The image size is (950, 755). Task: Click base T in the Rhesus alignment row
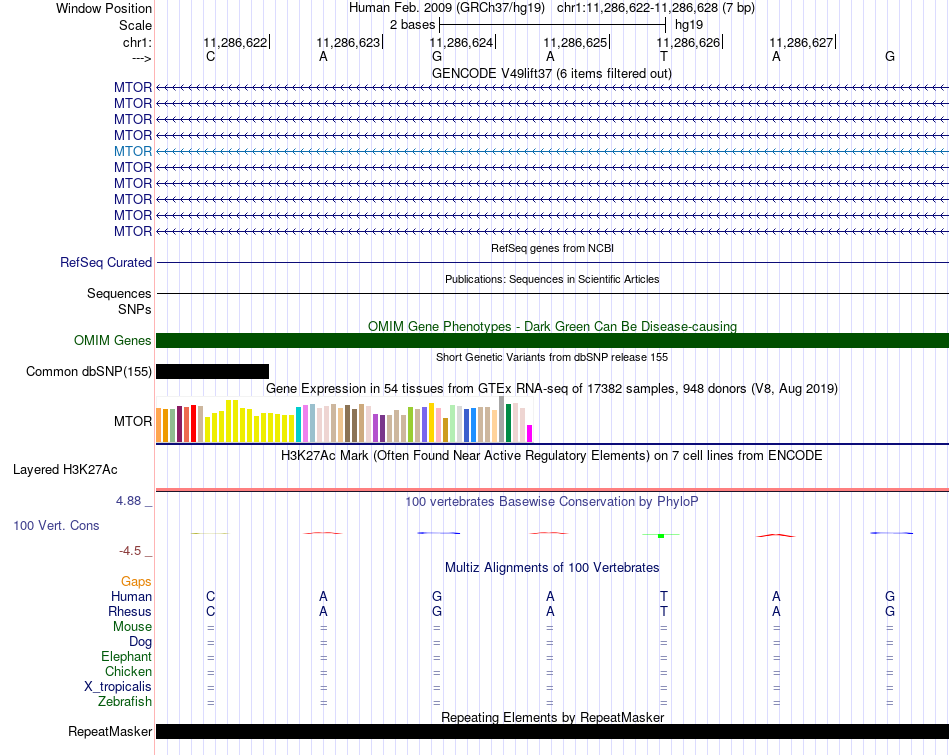click(663, 611)
